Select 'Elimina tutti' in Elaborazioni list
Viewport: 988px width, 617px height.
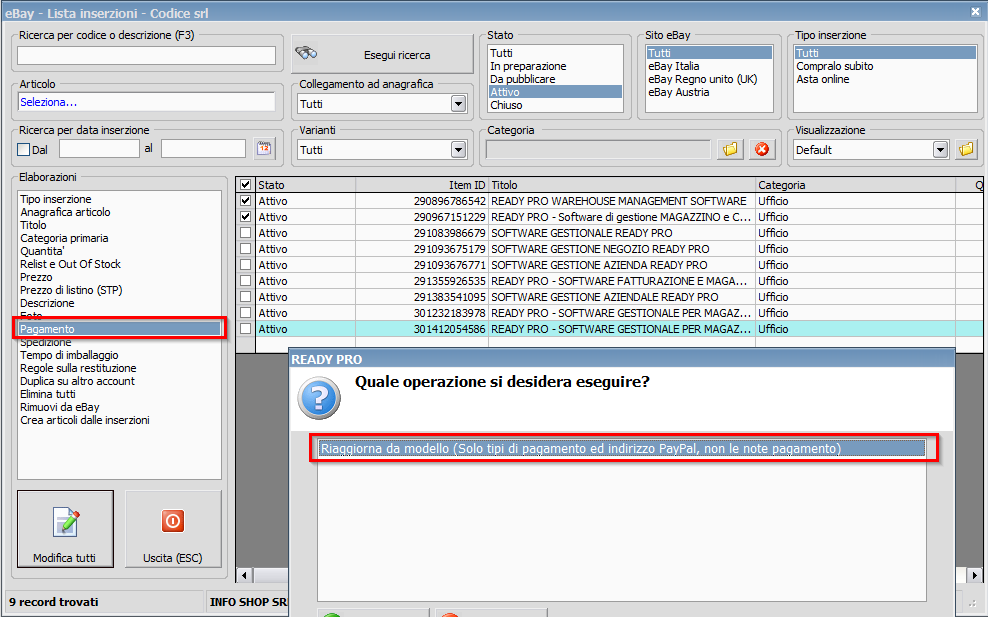pos(119,394)
